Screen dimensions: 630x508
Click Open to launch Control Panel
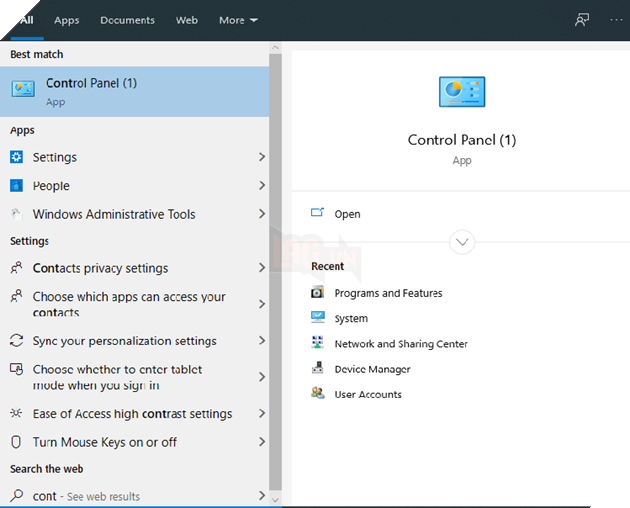coord(347,214)
